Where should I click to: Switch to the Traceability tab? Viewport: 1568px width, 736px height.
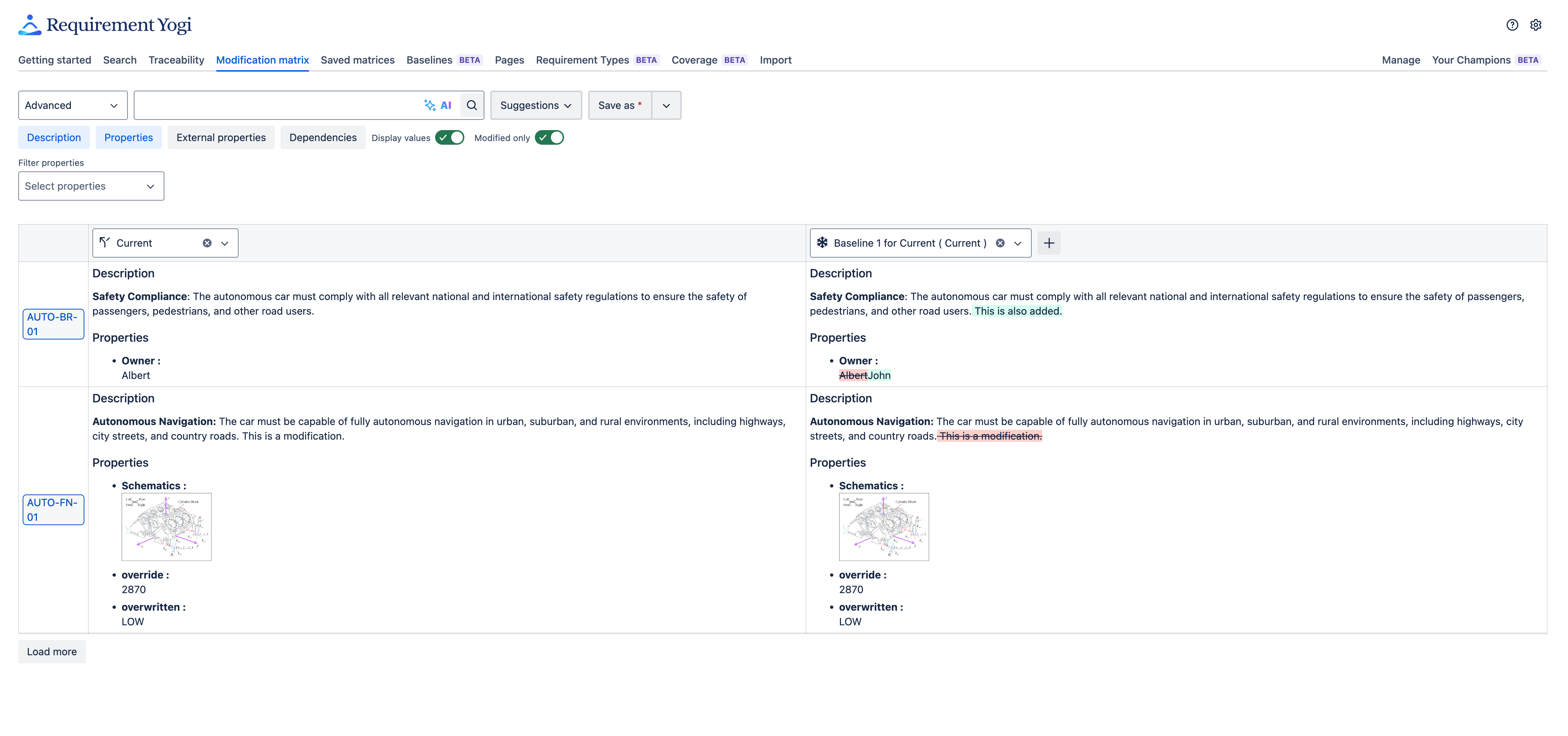pyautogui.click(x=176, y=60)
